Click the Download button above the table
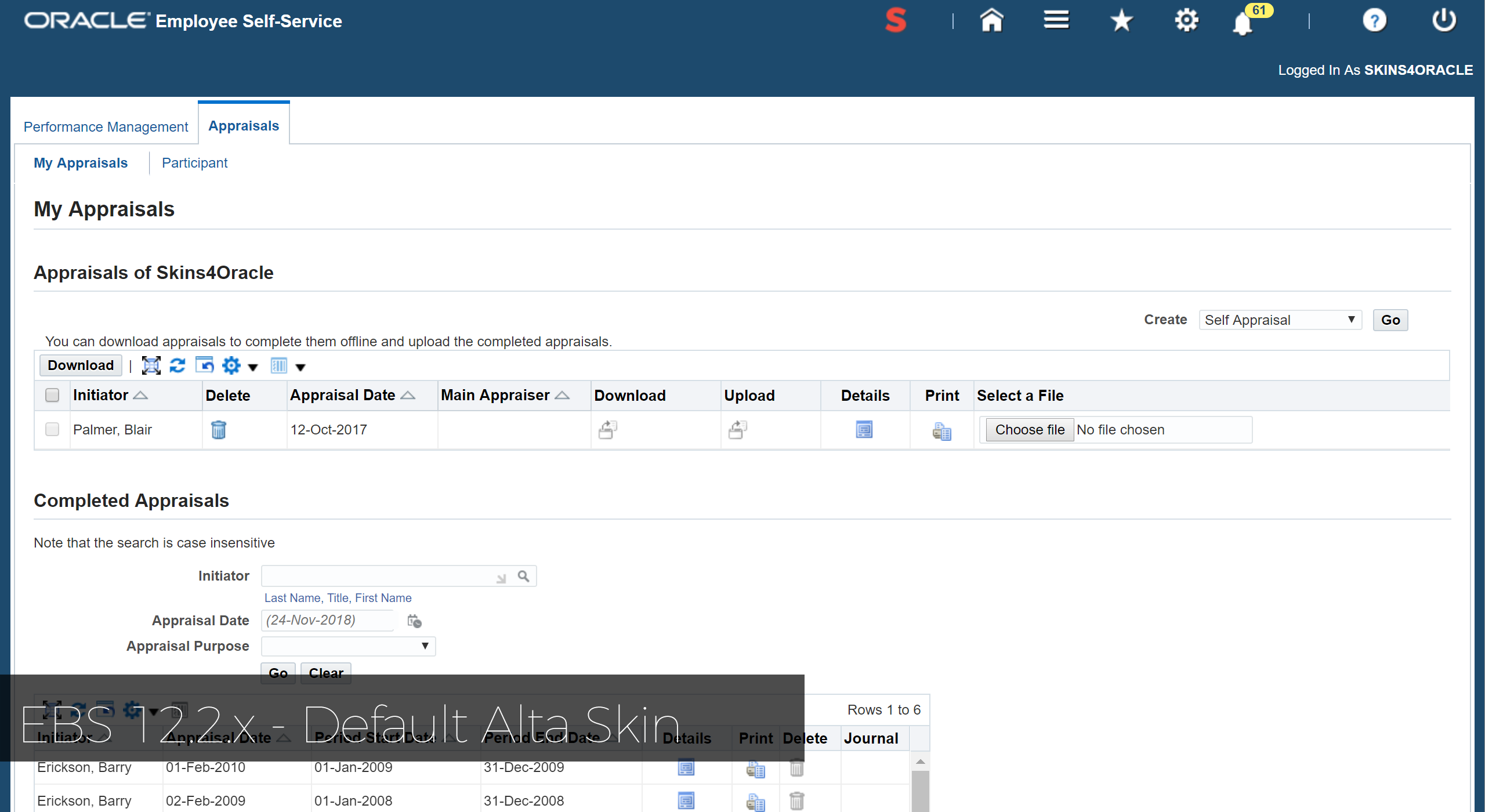The height and width of the screenshot is (812, 1485). coord(81,365)
